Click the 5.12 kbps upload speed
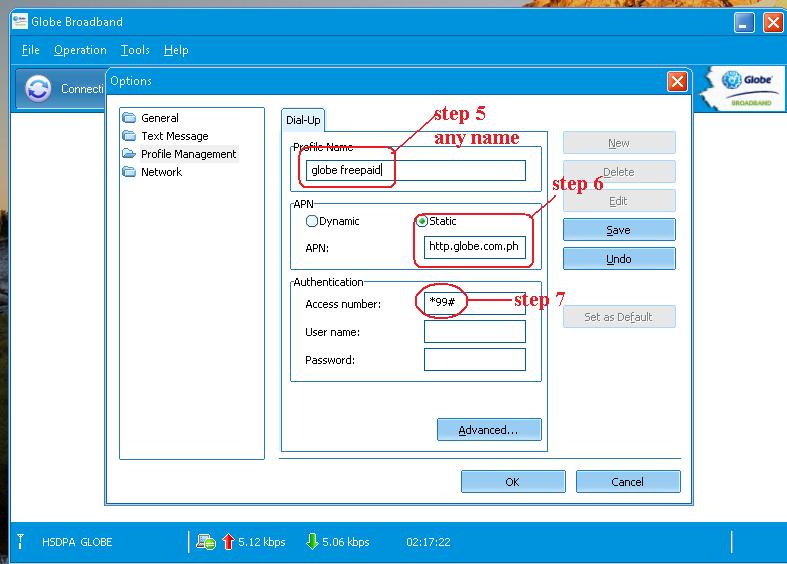The image size is (787, 564). click(x=261, y=542)
